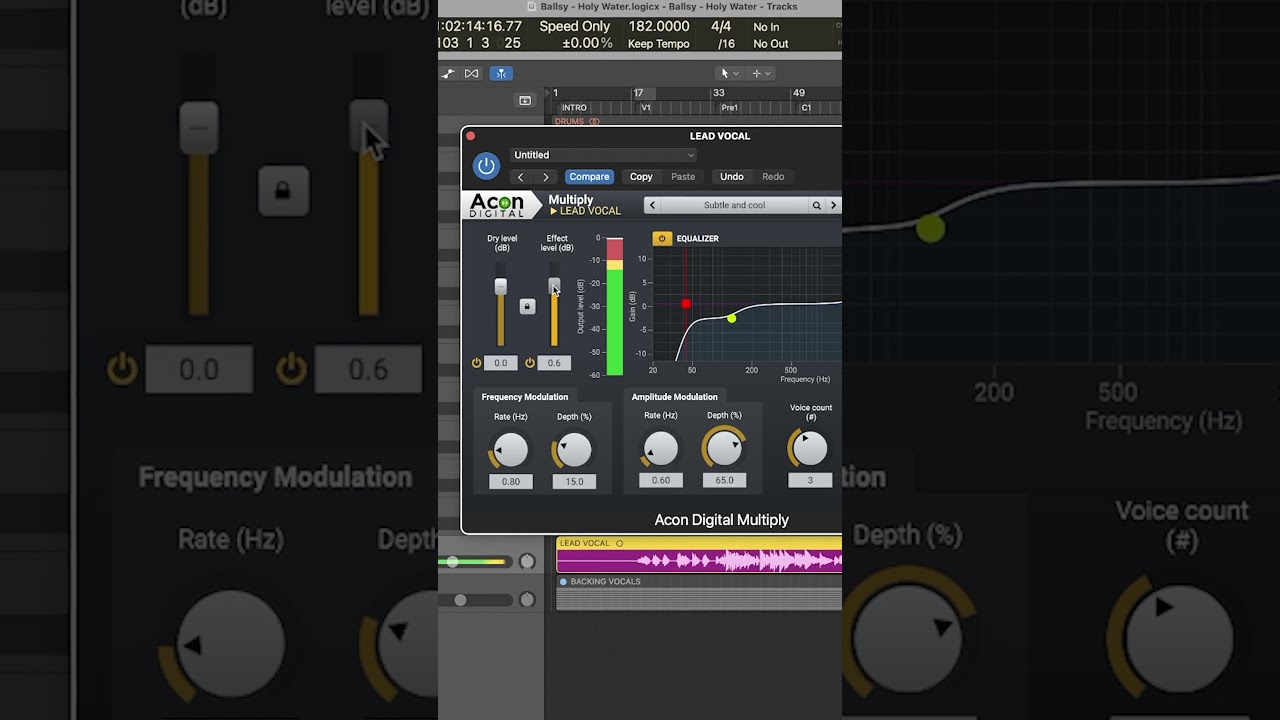Click the 0.60 Rate value field
Viewport: 1280px width, 720px height.
coord(661,480)
